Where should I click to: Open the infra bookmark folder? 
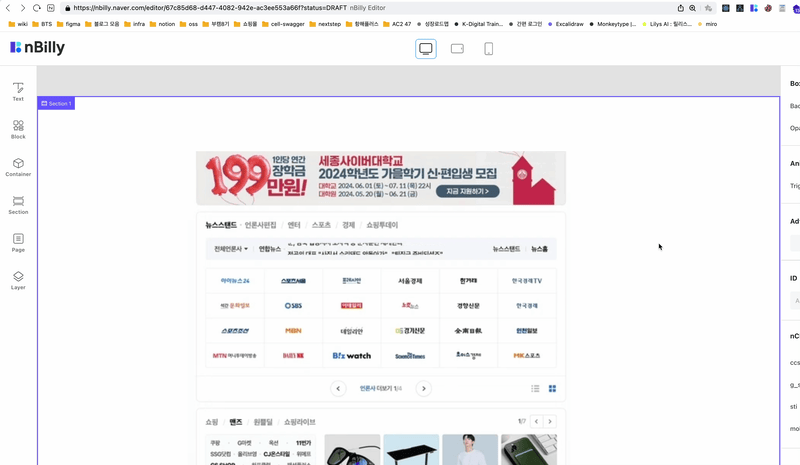[135, 24]
